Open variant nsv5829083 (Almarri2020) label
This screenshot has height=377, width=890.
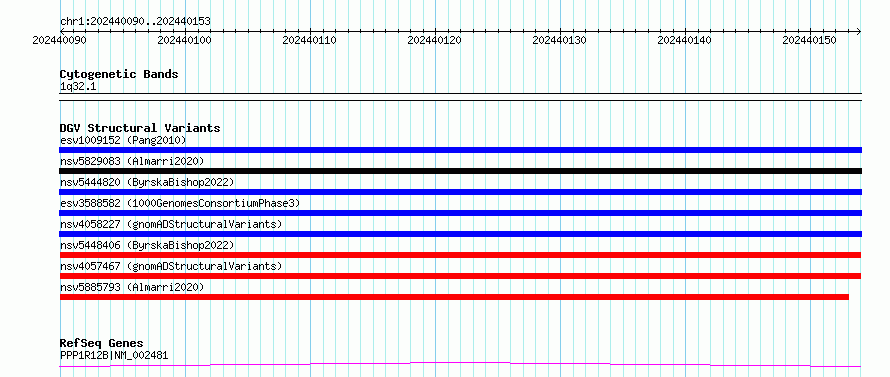coord(132,161)
